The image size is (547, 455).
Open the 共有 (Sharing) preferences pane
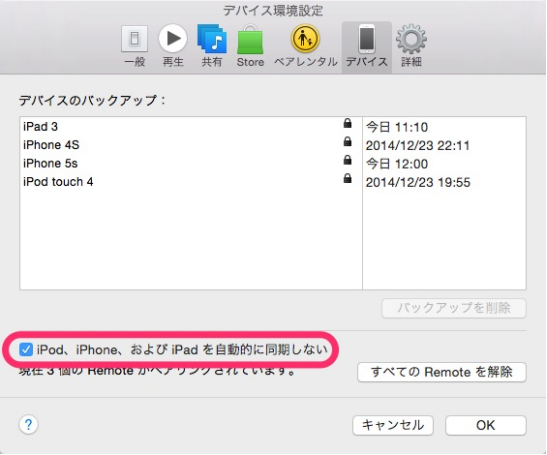212,46
